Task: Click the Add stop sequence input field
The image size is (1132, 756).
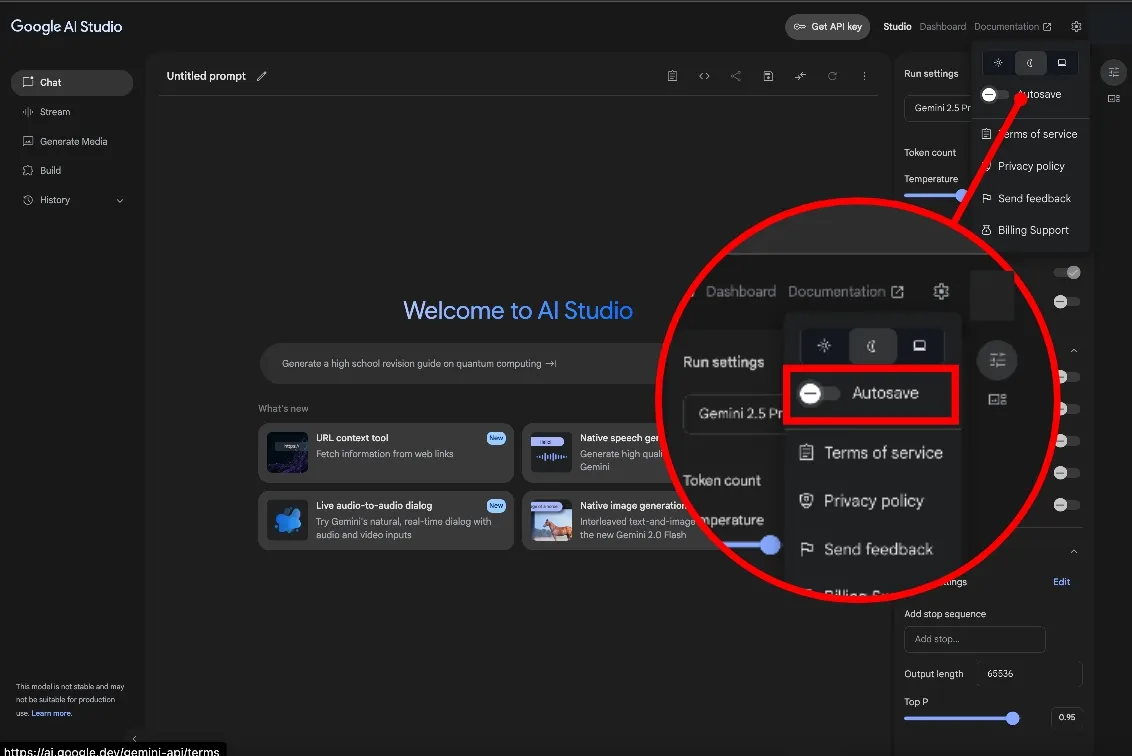Action: tap(975, 639)
